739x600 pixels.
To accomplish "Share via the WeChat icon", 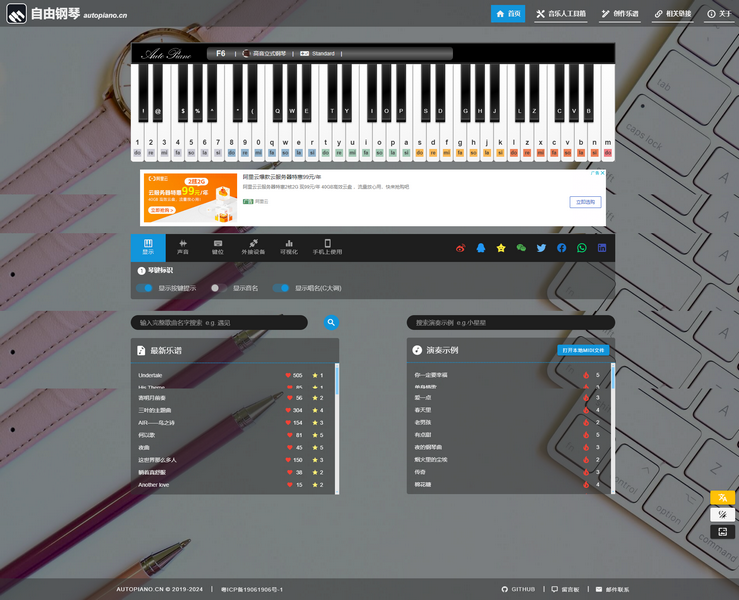I will coord(521,248).
